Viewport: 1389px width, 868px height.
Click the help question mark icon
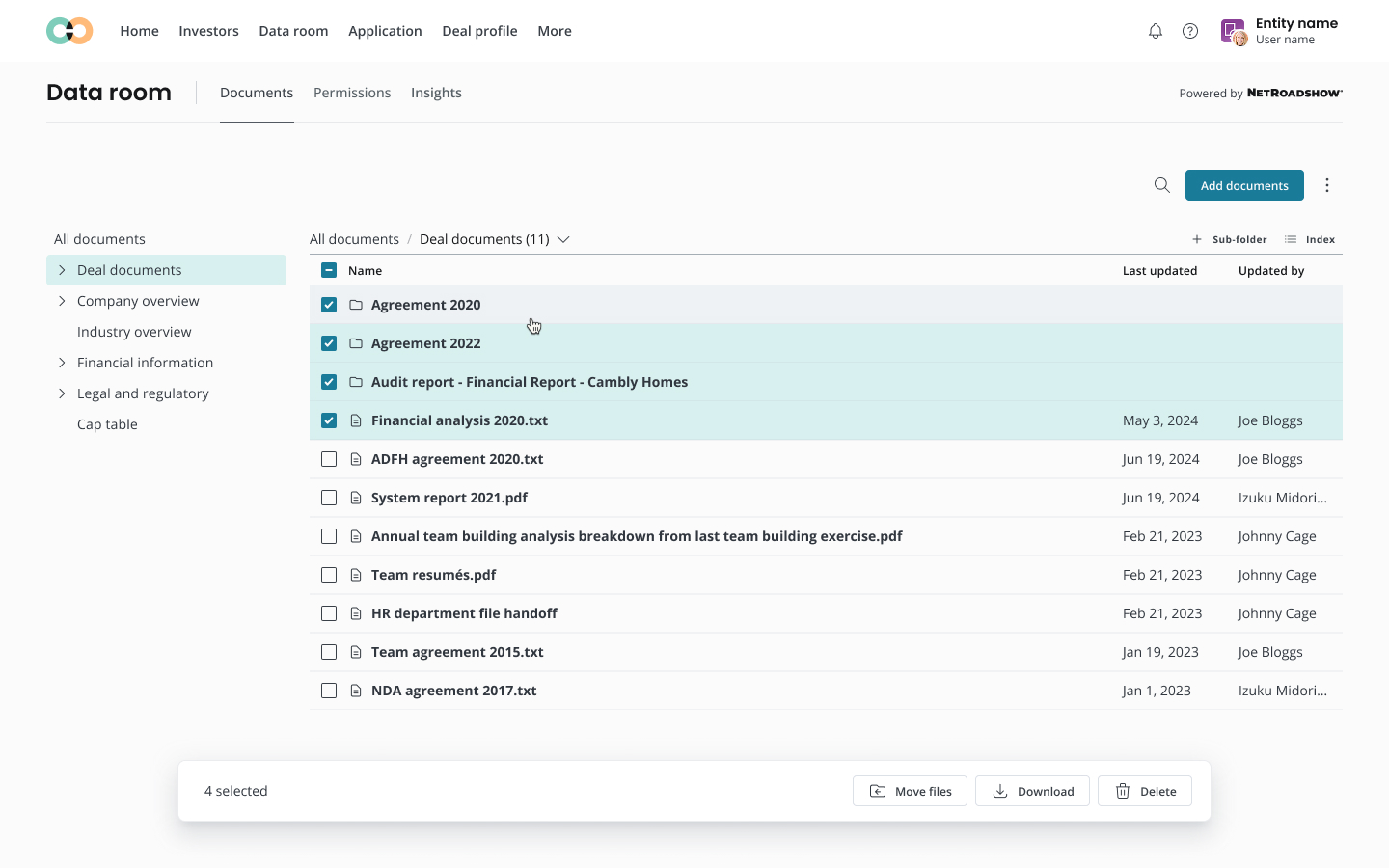pos(1190,31)
